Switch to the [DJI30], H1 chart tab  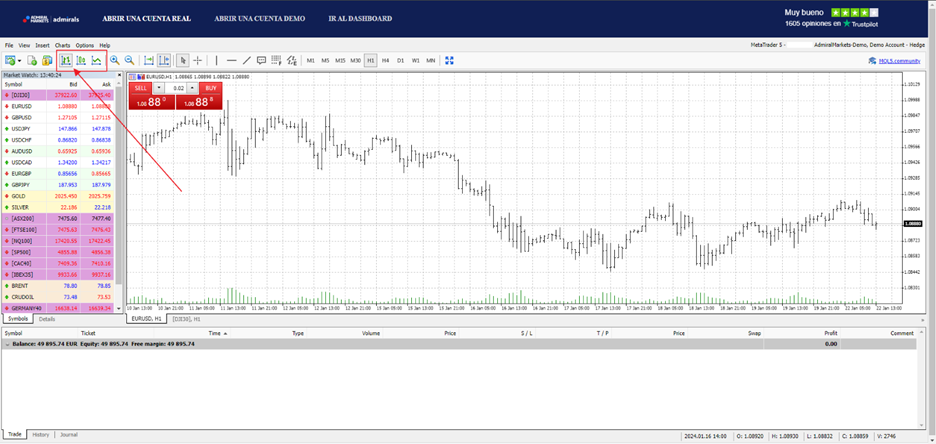click(x=187, y=319)
